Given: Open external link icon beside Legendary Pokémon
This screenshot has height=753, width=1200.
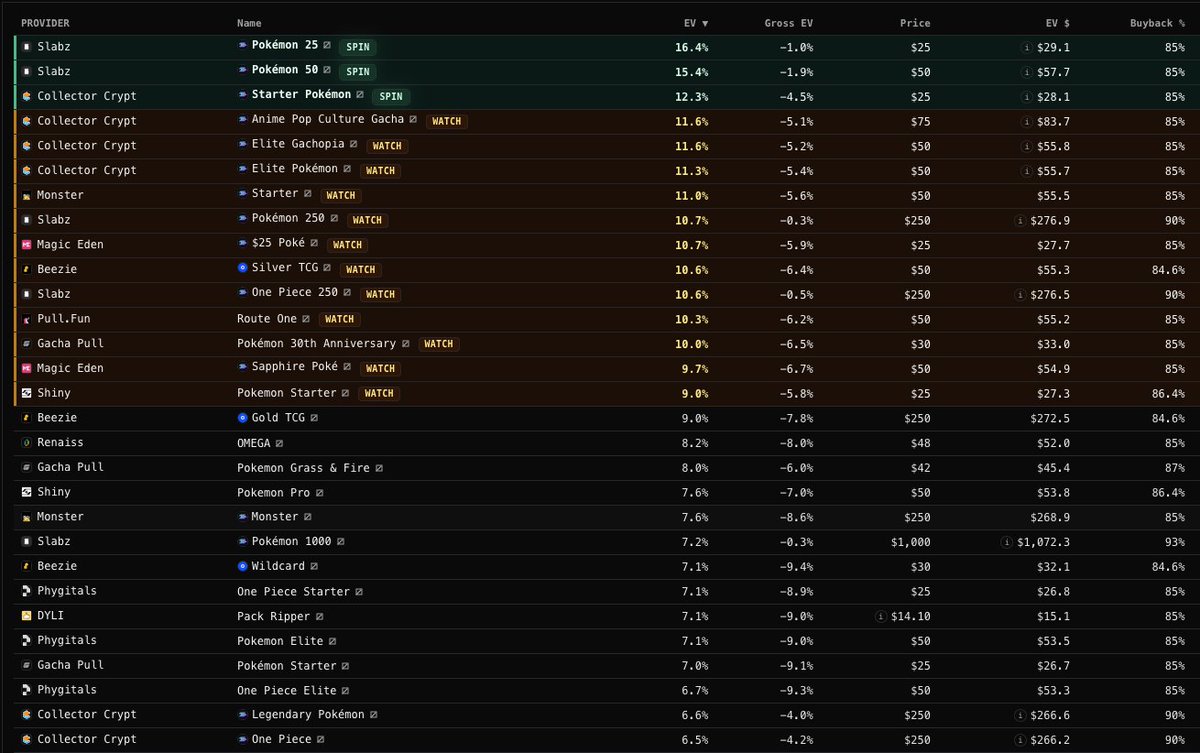Looking at the screenshot, I should (374, 715).
